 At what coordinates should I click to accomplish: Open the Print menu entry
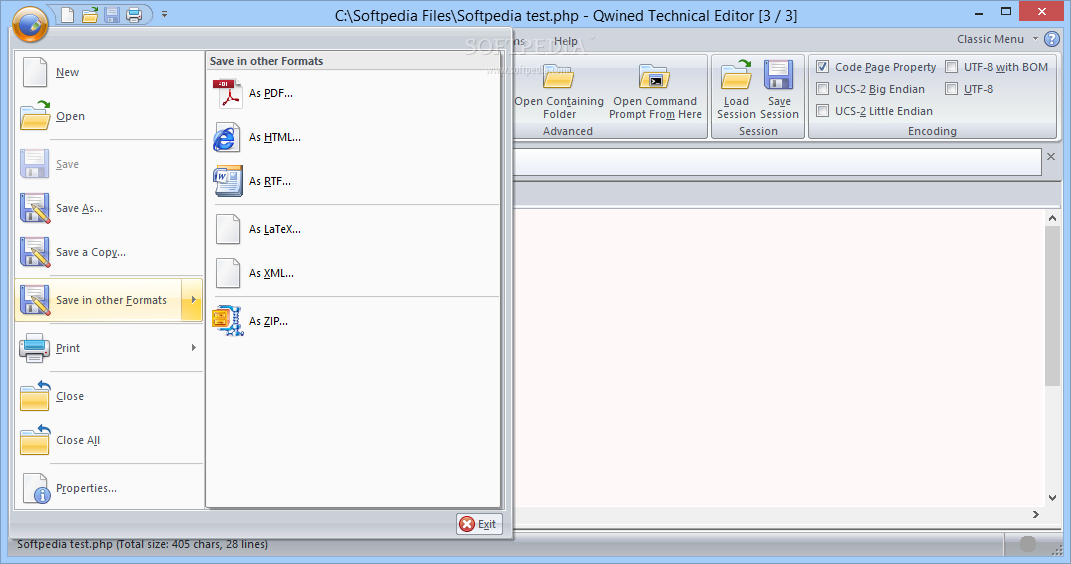(109, 348)
